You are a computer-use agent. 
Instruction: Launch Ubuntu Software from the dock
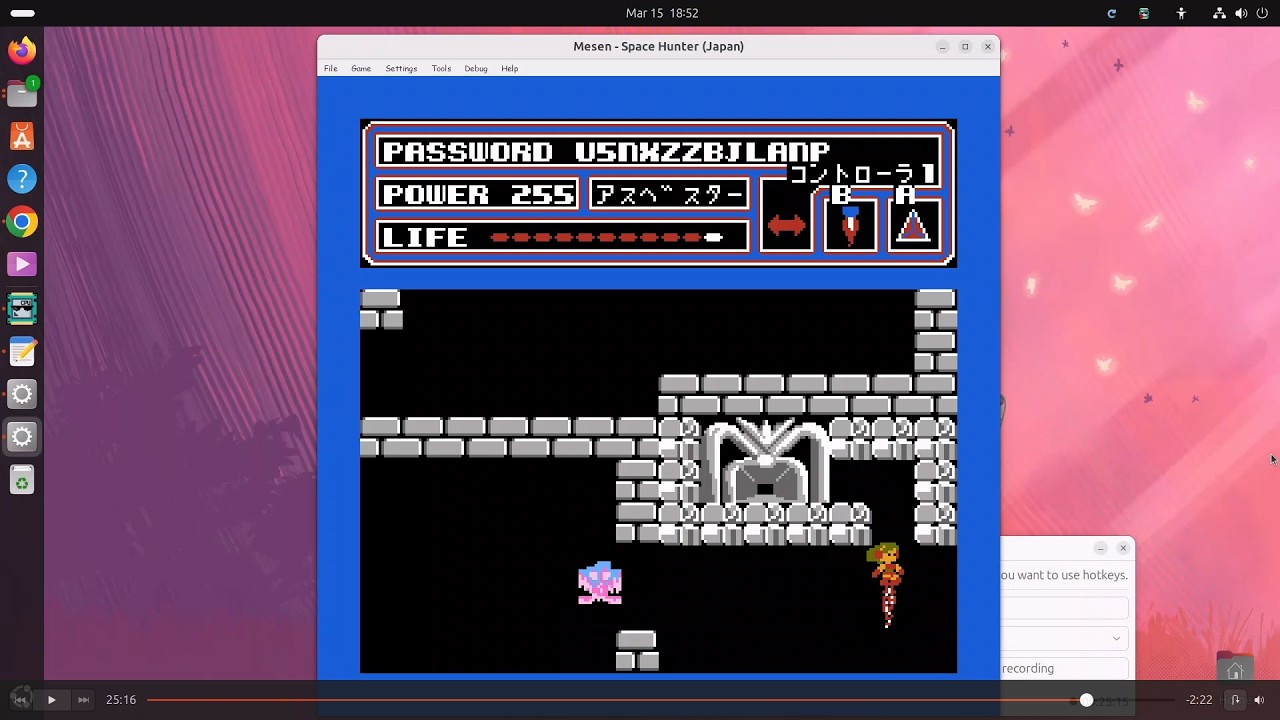click(22, 136)
